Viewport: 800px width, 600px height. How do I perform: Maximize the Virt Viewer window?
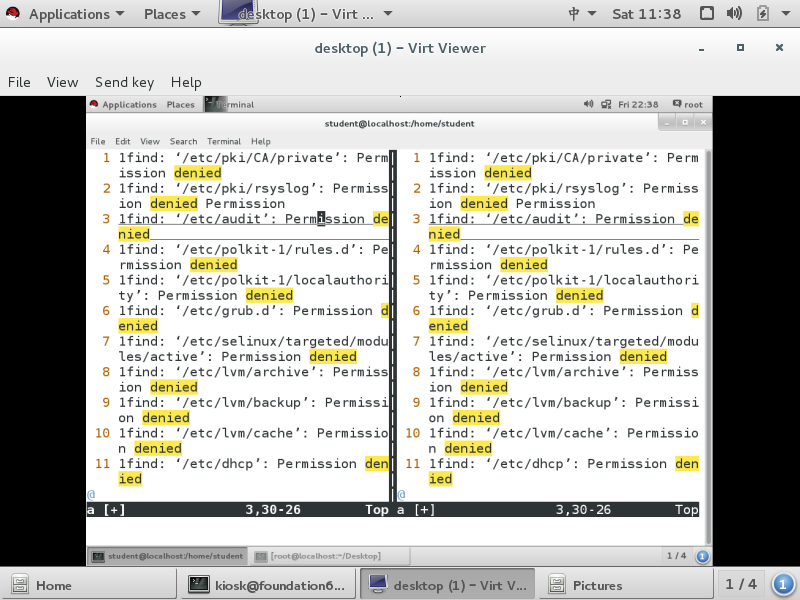coord(740,47)
